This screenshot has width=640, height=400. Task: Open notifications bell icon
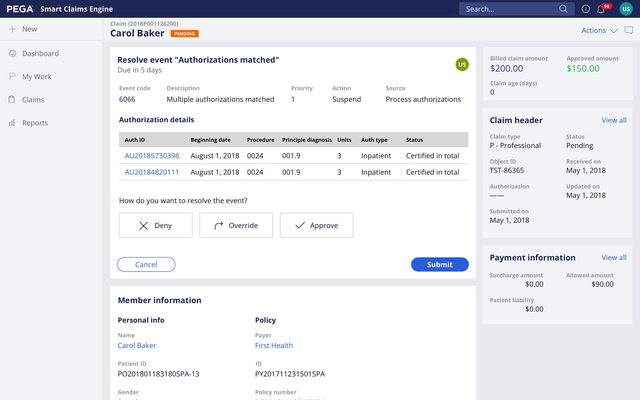(601, 9)
